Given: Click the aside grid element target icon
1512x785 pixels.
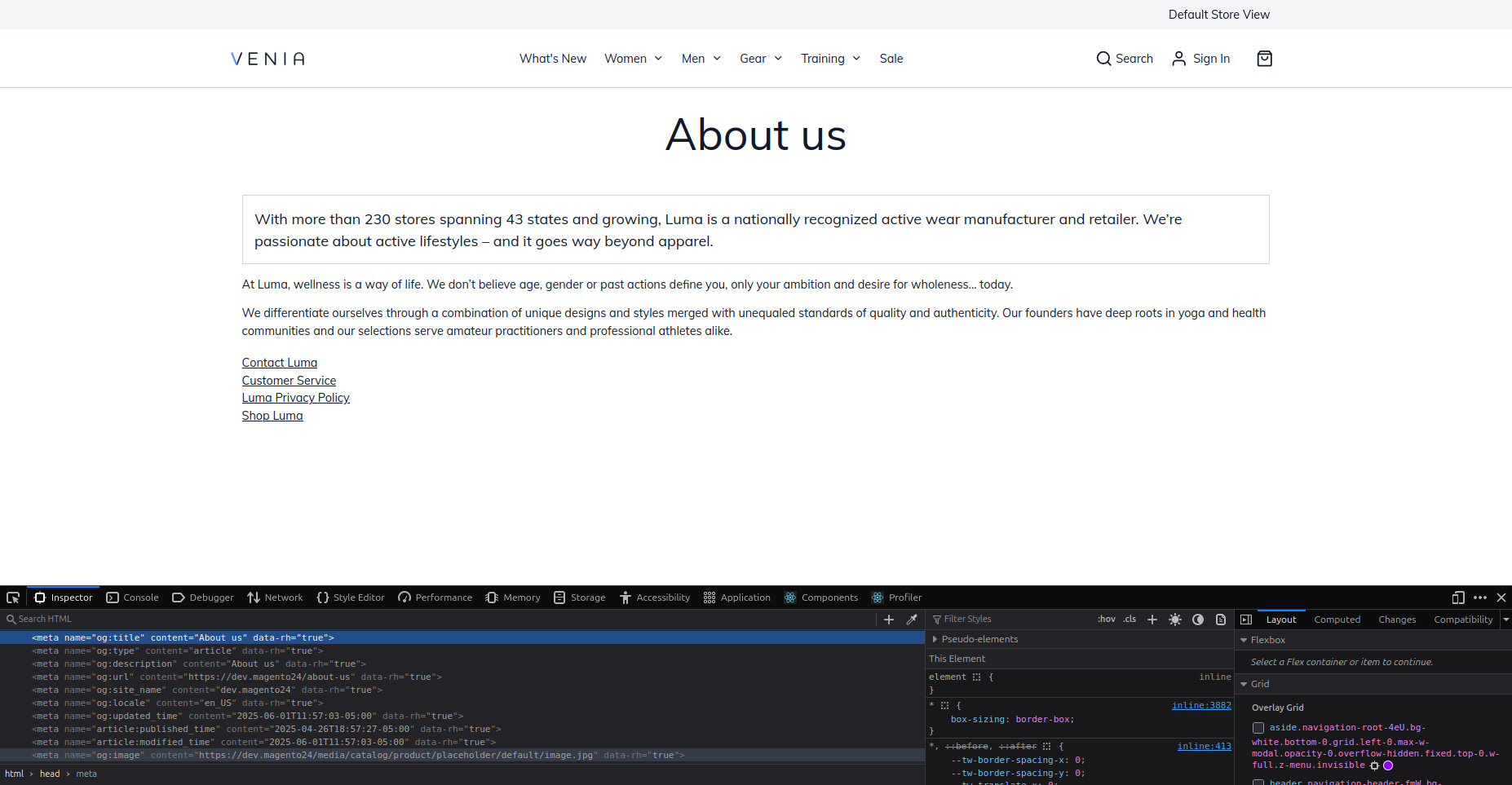Looking at the screenshot, I should click(1374, 765).
